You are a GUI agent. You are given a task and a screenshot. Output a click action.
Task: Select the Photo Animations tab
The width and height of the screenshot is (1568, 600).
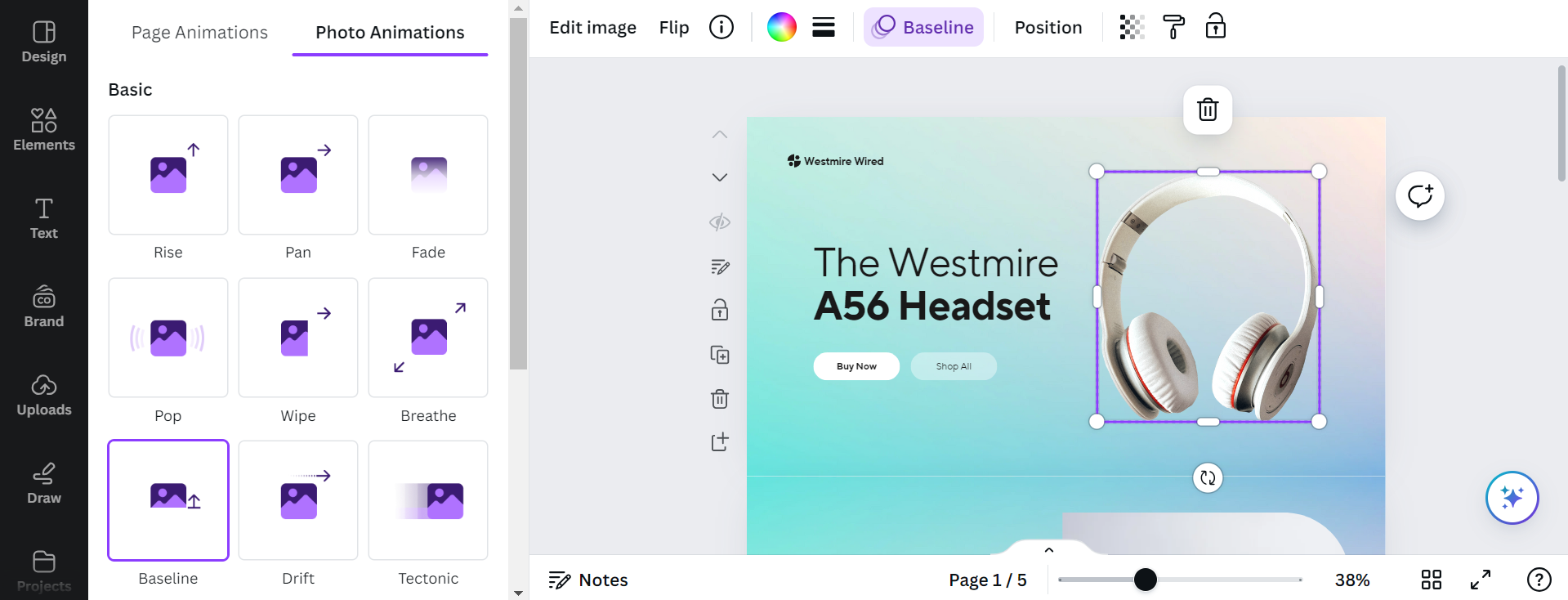(x=390, y=33)
